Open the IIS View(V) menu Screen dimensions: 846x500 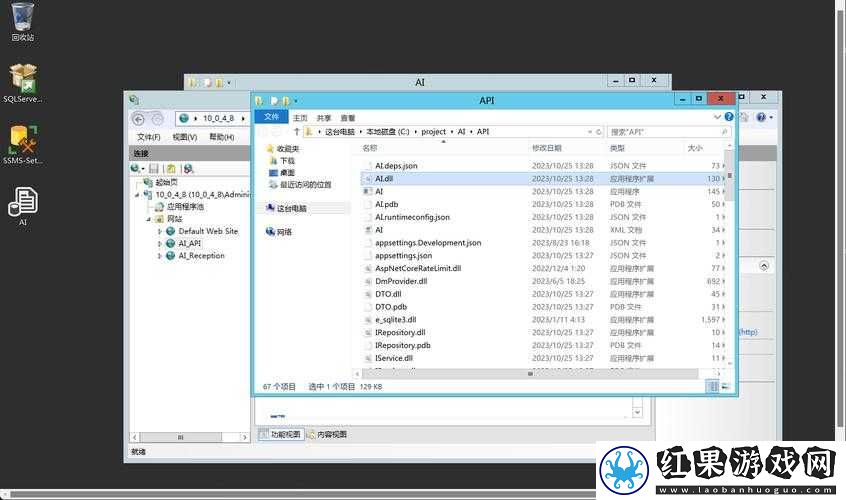pos(185,137)
